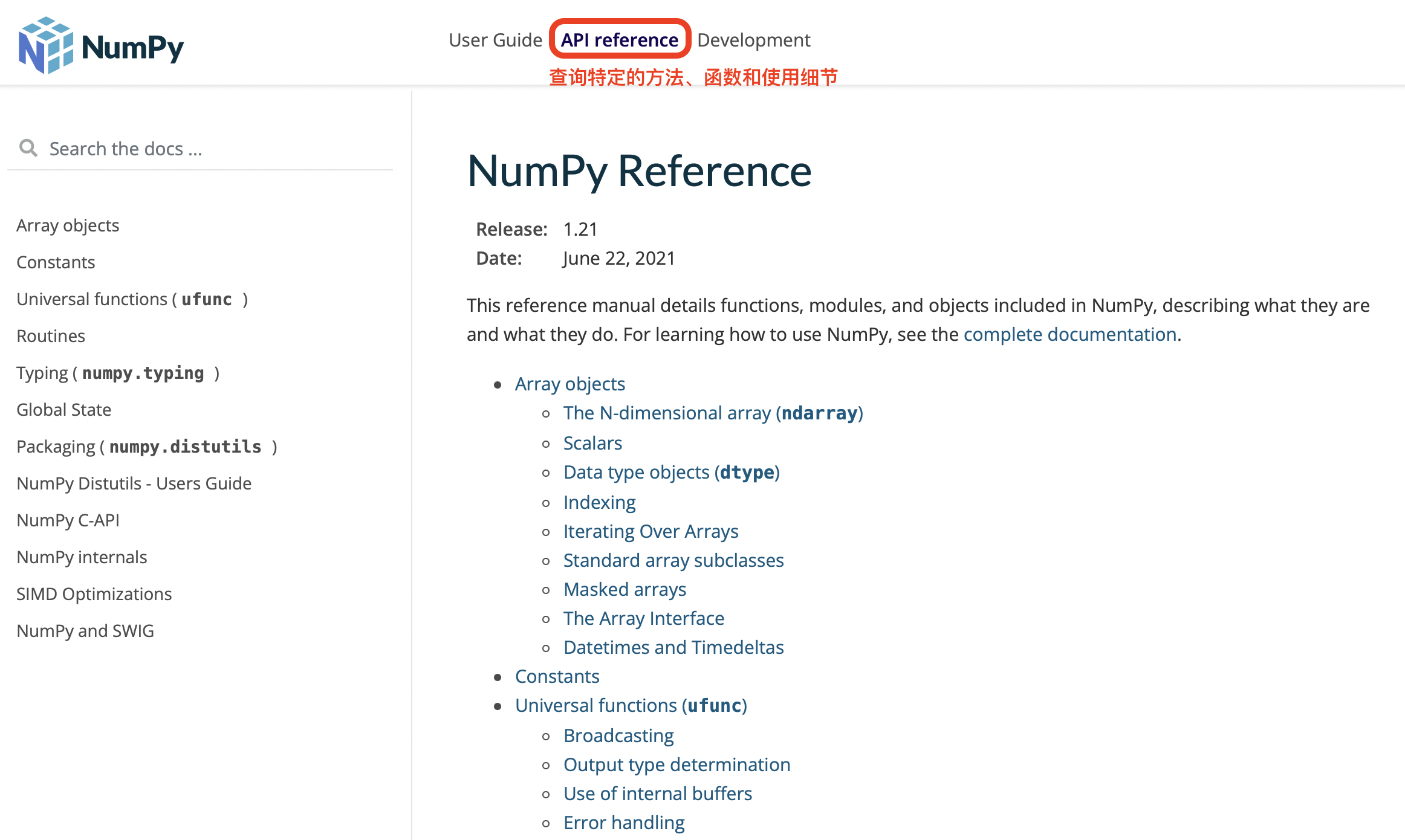Viewport: 1405px width, 840px height.
Task: Open Array objects link in contents
Action: [x=569, y=384]
